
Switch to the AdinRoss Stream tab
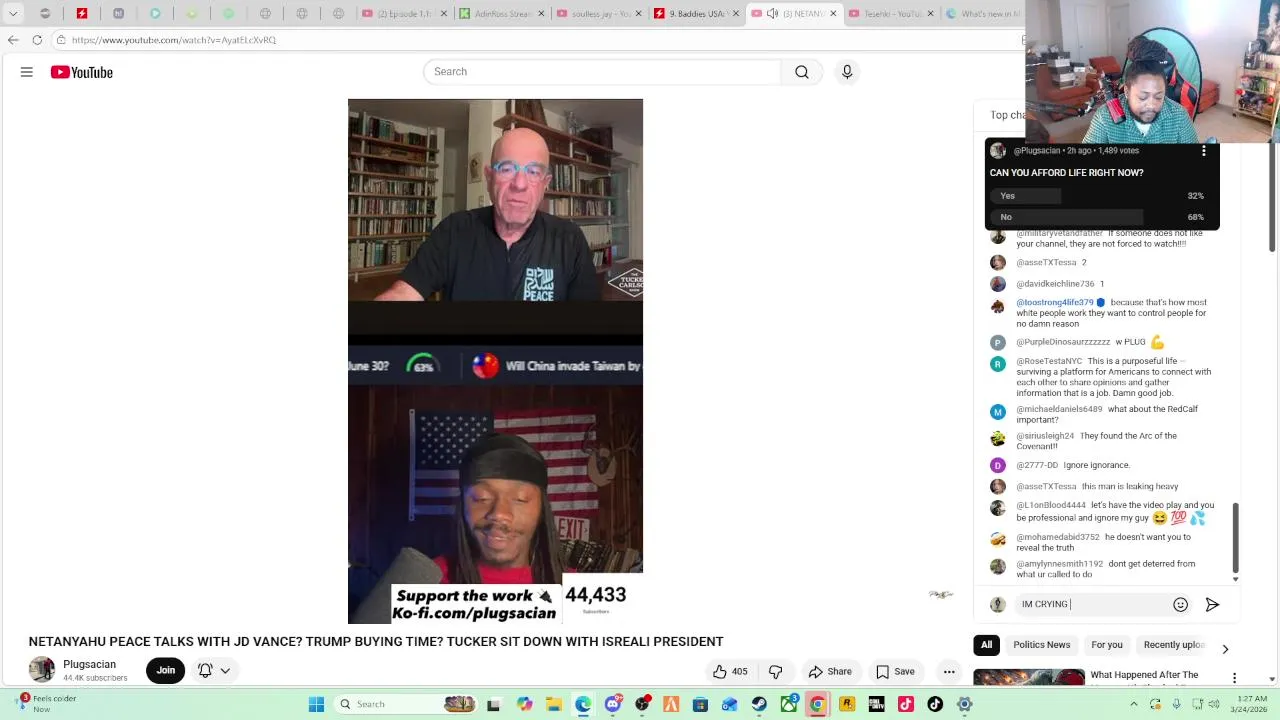(495, 14)
